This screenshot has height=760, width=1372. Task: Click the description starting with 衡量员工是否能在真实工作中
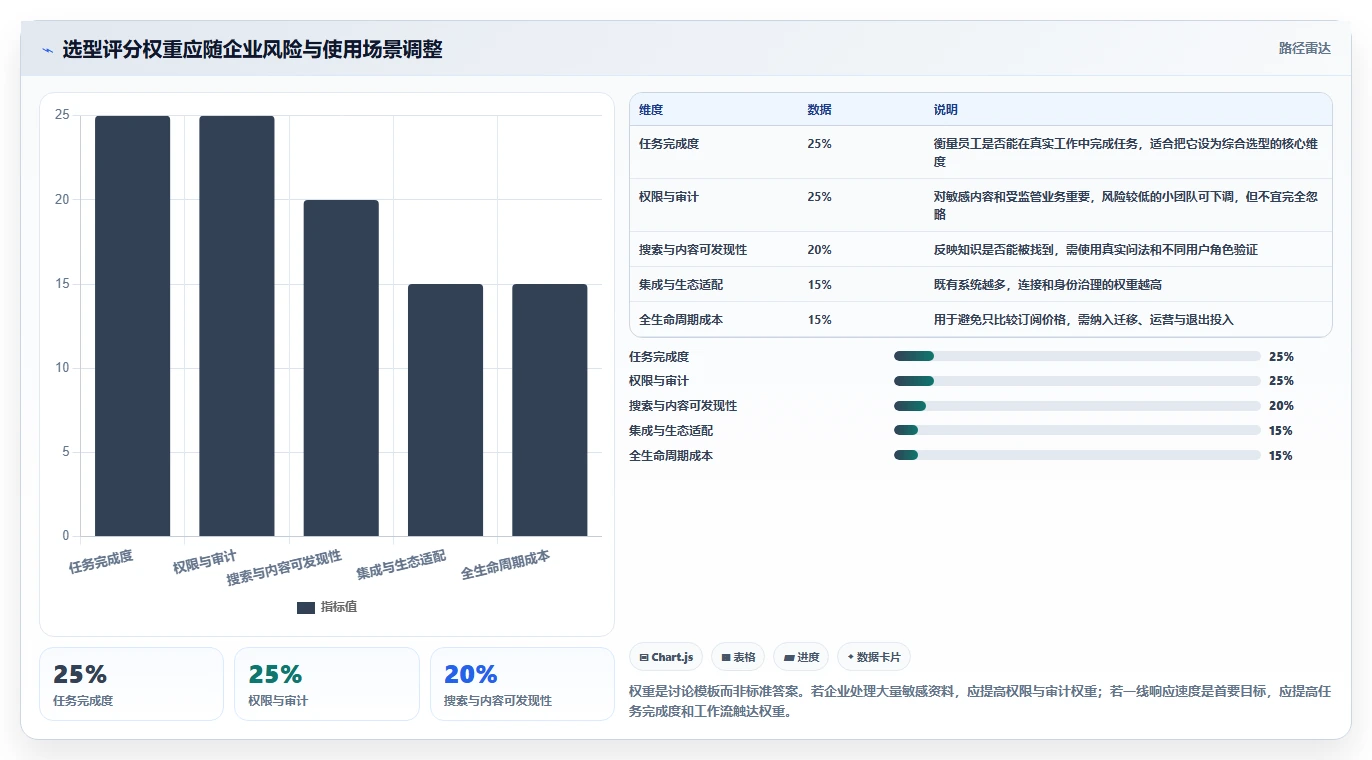pyautogui.click(x=1126, y=153)
